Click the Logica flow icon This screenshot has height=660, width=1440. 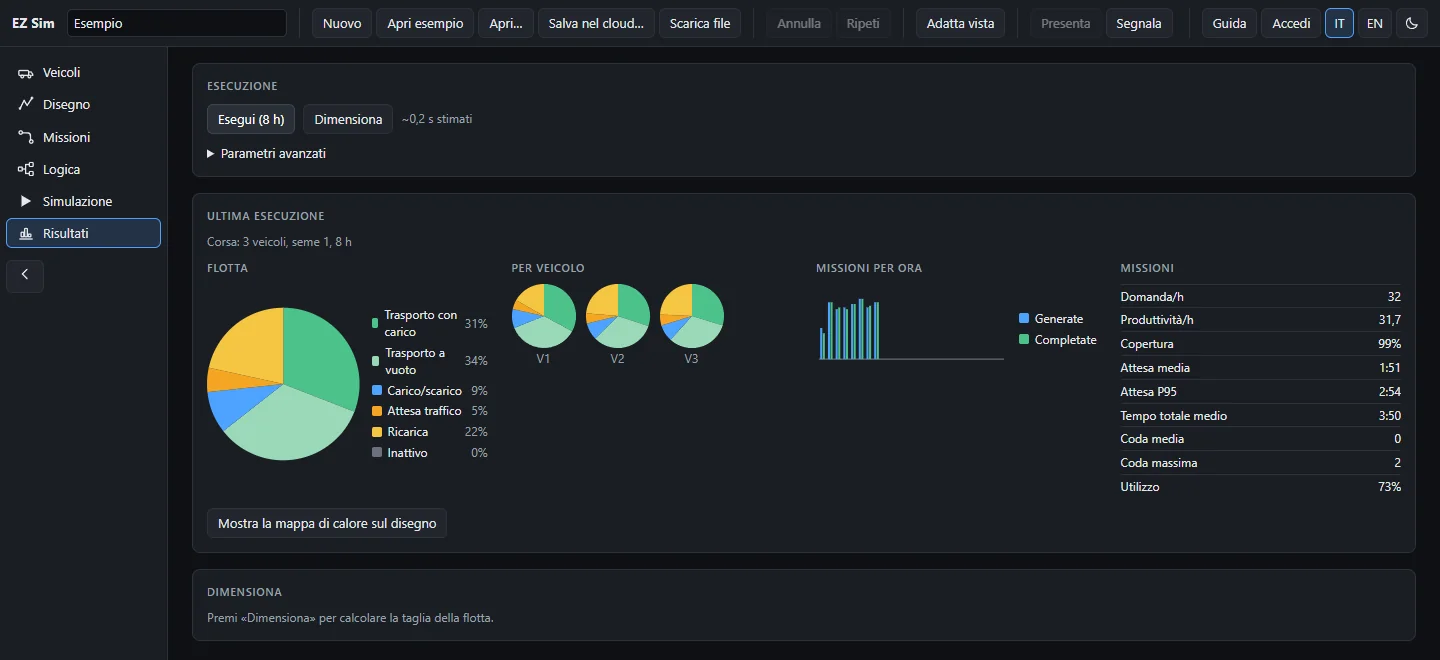[x=26, y=169]
